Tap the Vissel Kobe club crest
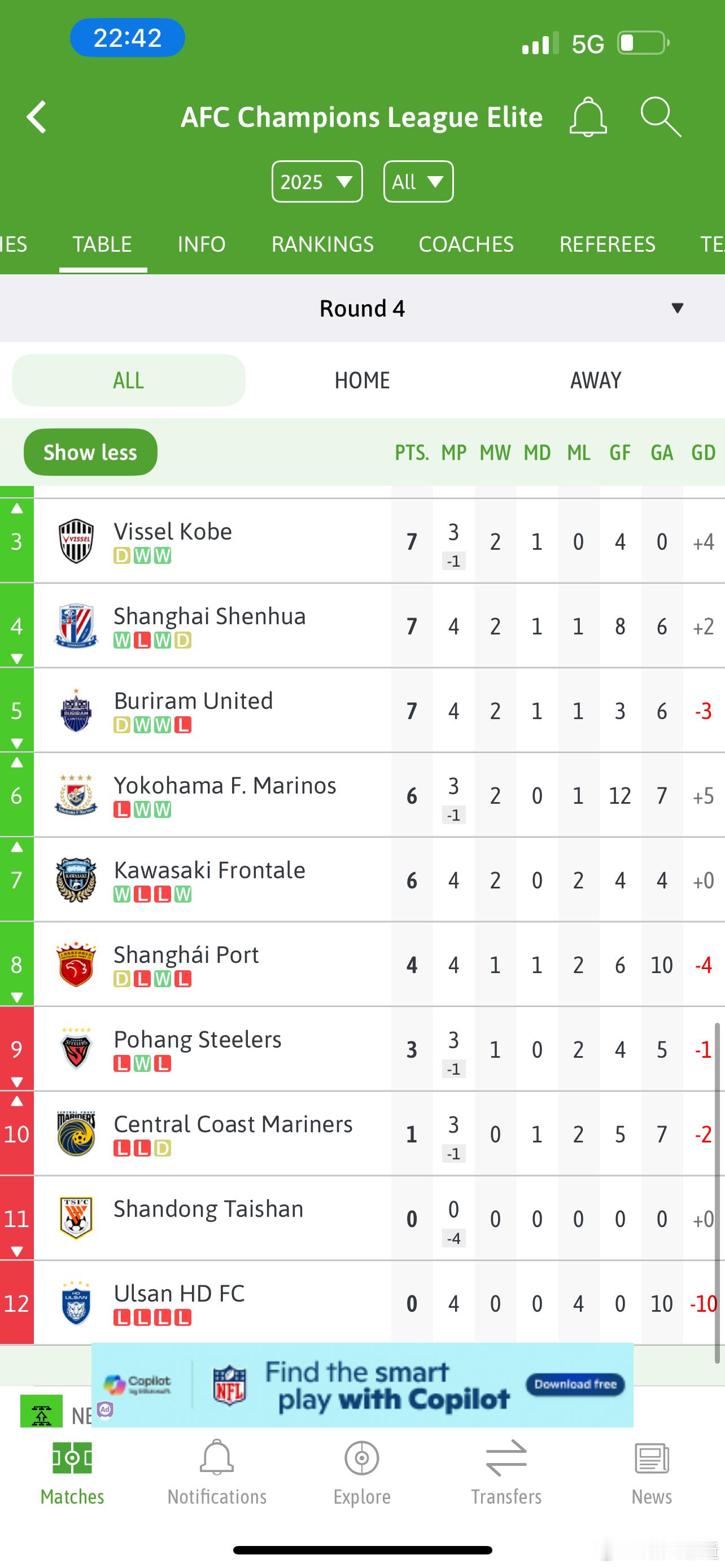 point(76,541)
